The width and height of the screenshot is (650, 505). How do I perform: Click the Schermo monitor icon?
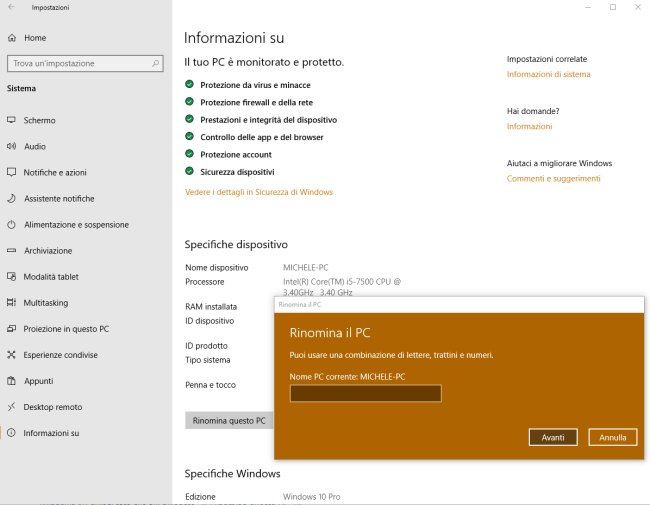(x=11, y=120)
